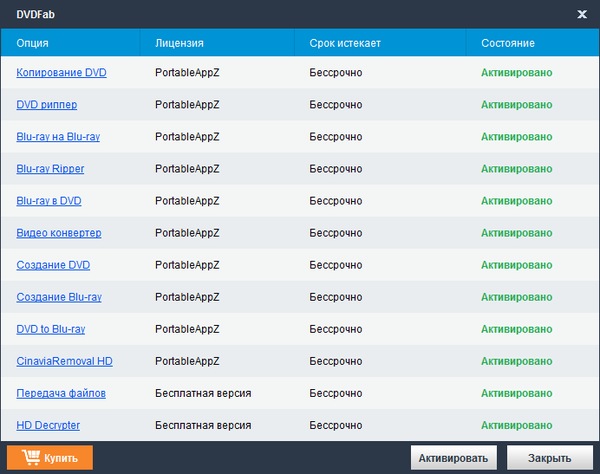This screenshot has width=600, height=474.
Task: Open the Создание DVD link
Action: click(x=54, y=265)
